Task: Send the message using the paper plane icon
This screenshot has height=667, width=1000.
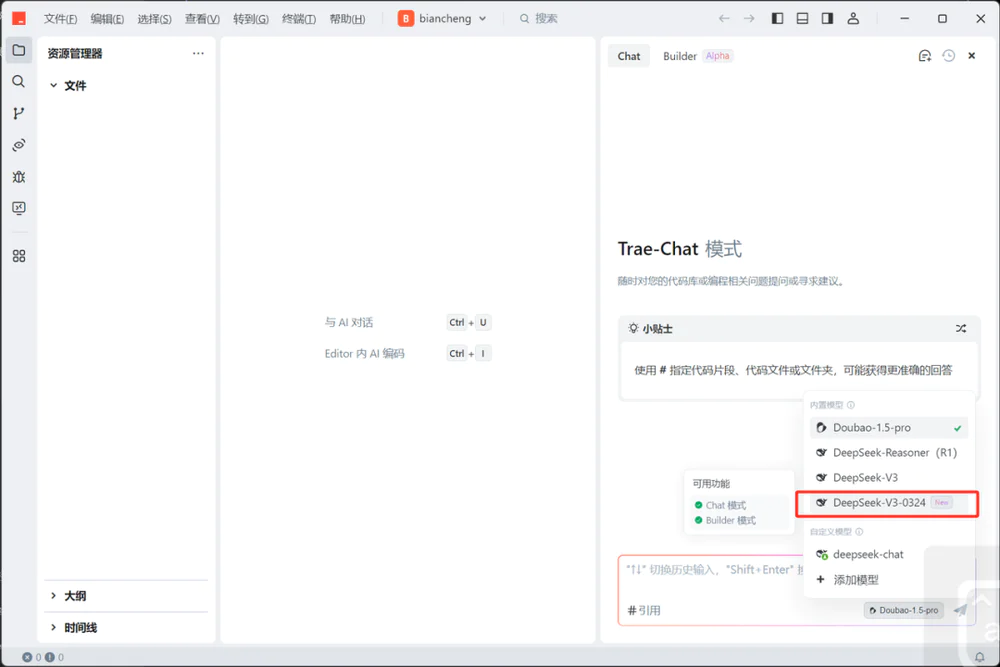Action: click(x=961, y=609)
